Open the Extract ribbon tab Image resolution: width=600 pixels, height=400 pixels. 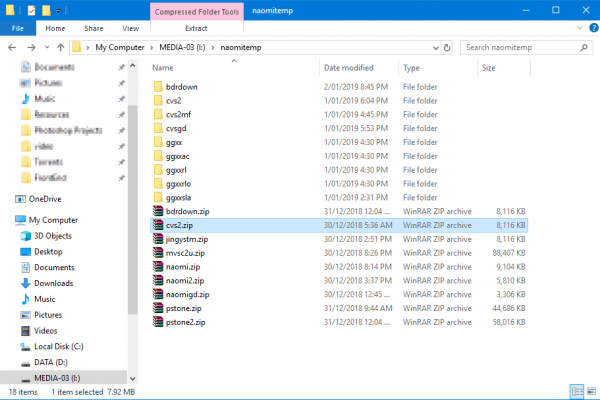point(196,28)
